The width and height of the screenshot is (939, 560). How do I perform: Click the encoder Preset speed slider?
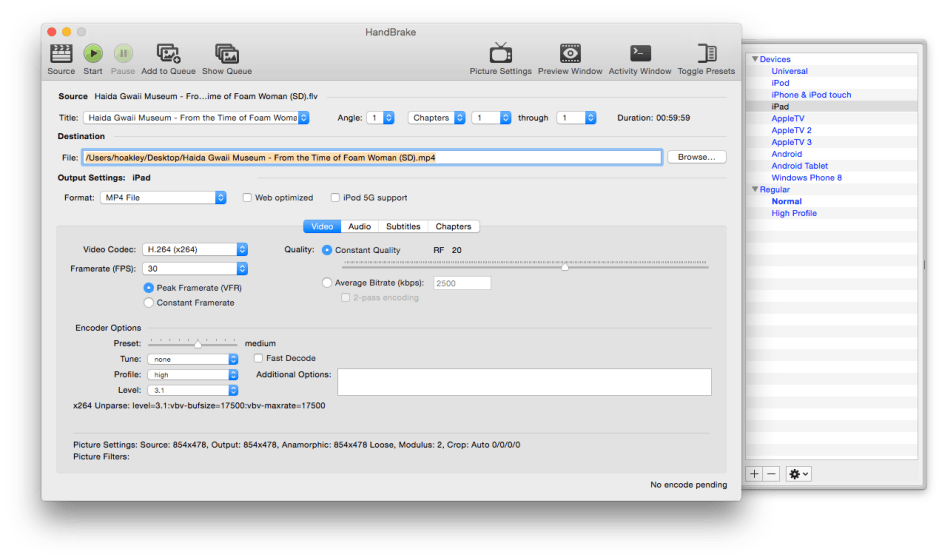click(192, 343)
